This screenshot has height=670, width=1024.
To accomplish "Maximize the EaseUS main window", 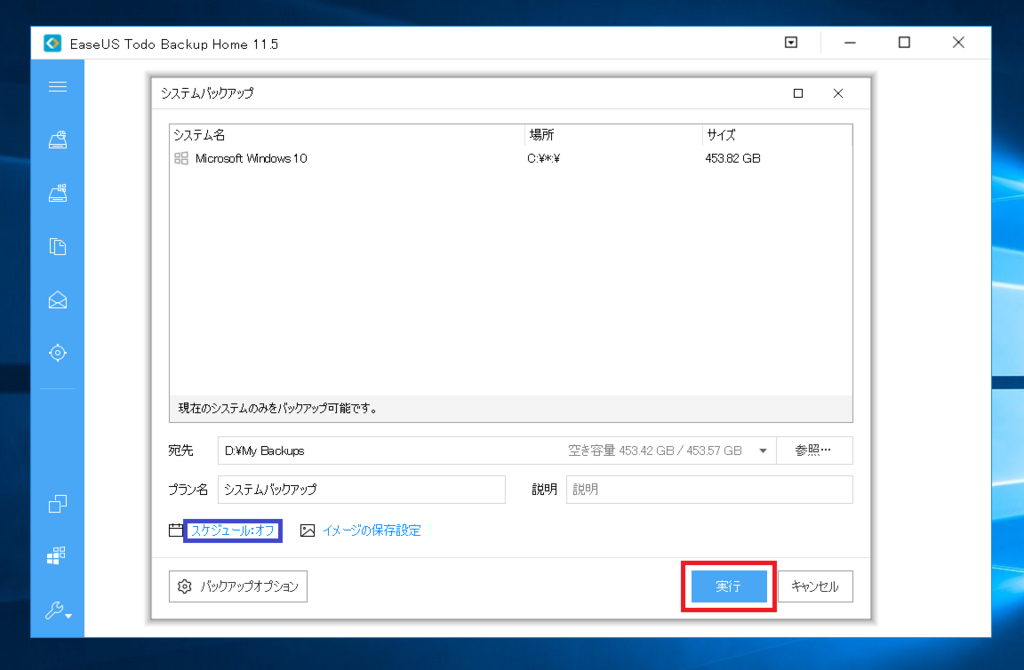I will (x=904, y=42).
